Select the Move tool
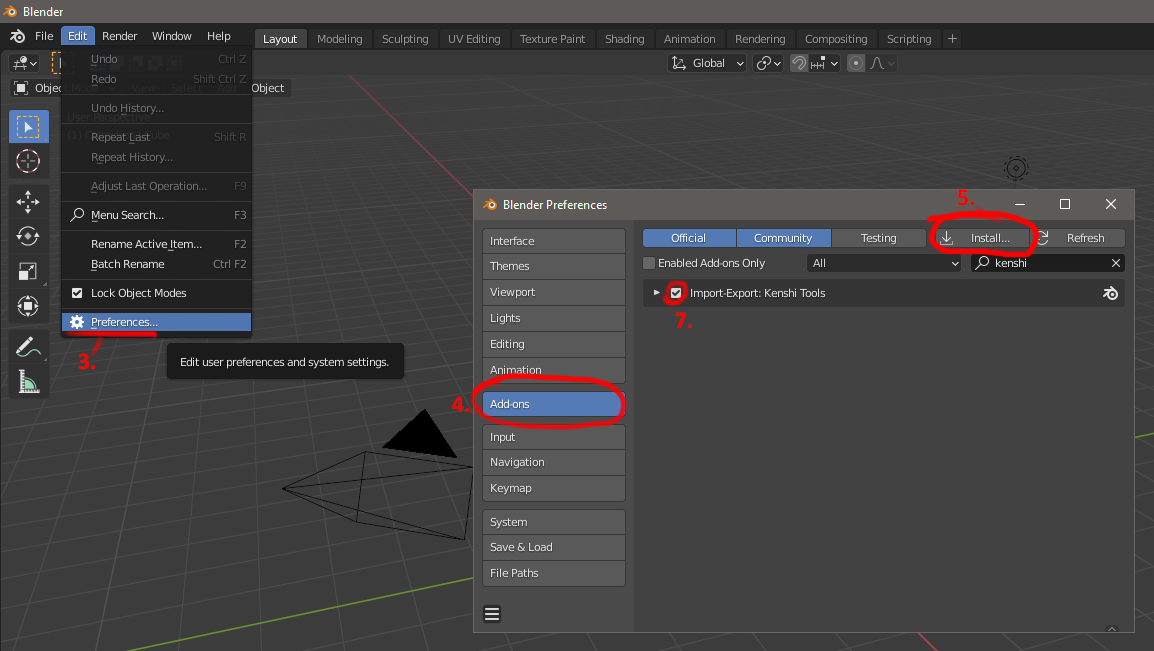 (x=28, y=202)
